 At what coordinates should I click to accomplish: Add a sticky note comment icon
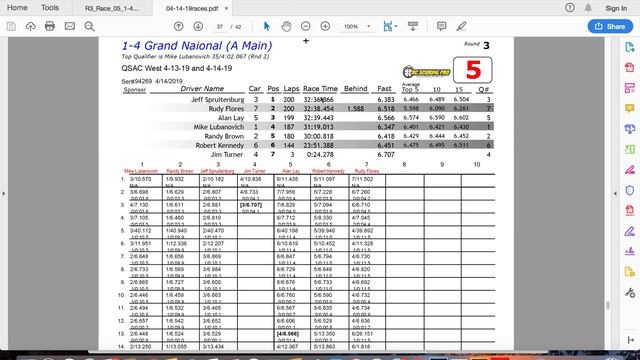(441, 27)
